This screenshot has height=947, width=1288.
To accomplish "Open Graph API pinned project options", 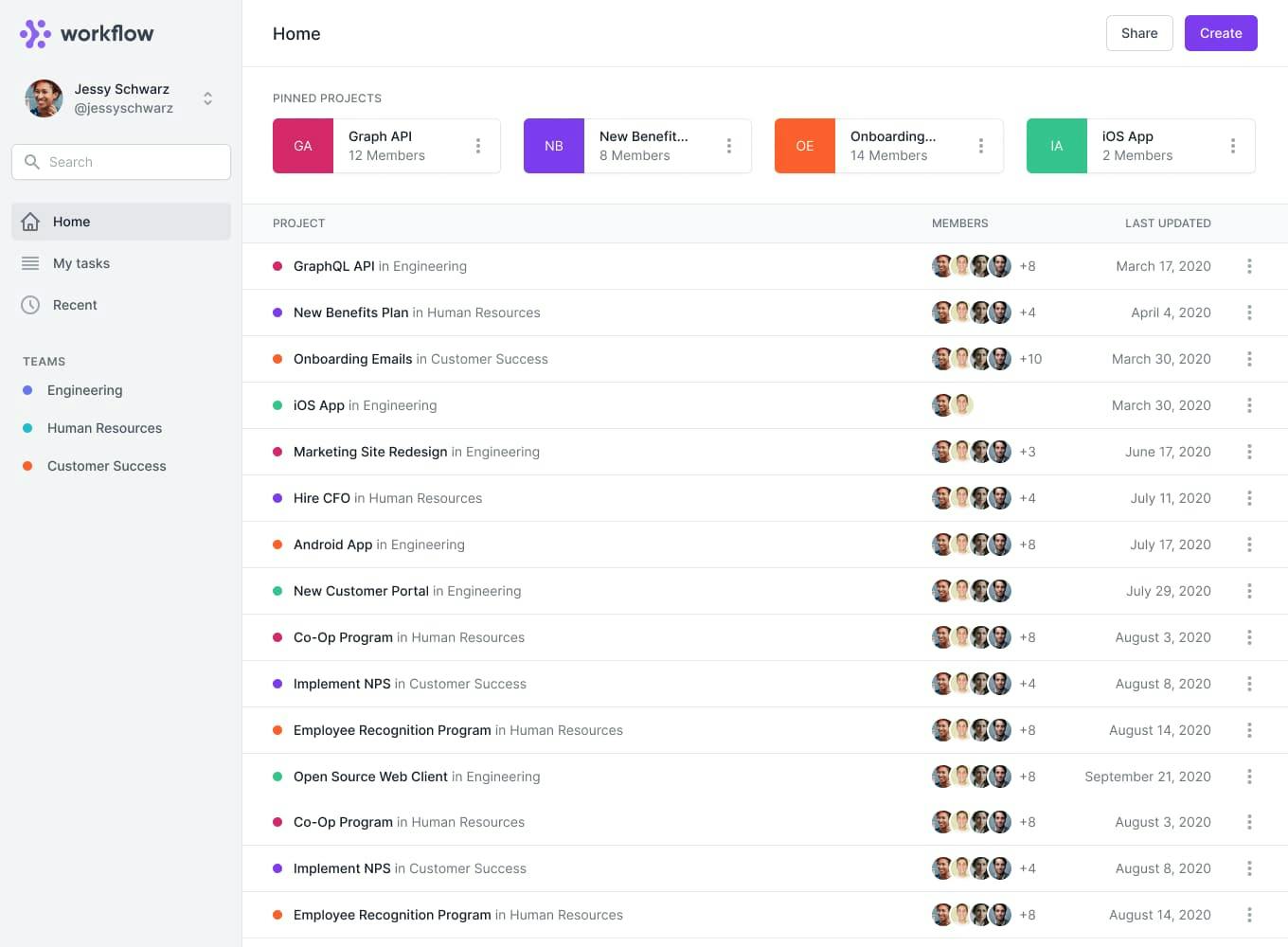I will [478, 146].
